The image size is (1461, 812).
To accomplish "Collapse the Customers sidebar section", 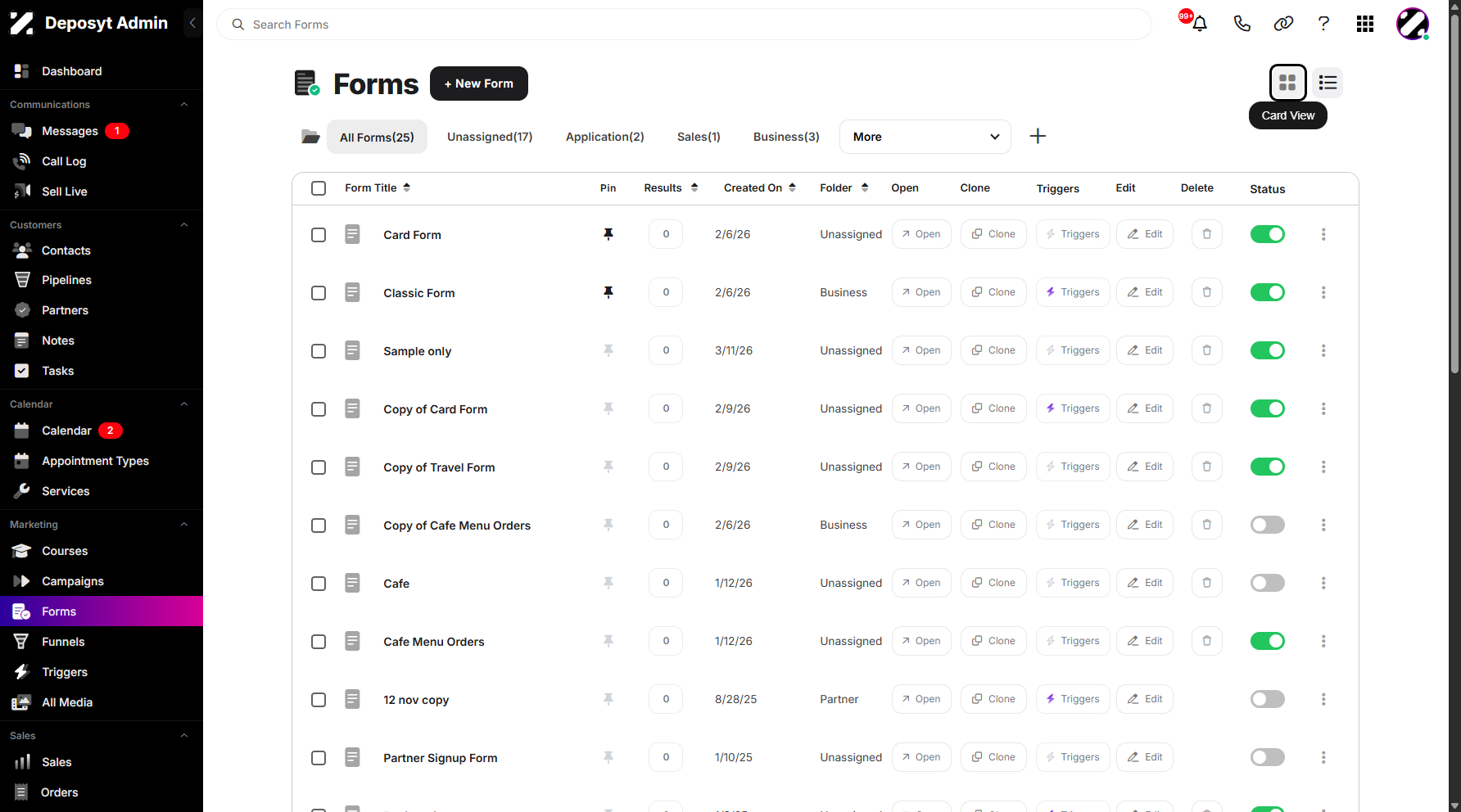I will point(184,225).
